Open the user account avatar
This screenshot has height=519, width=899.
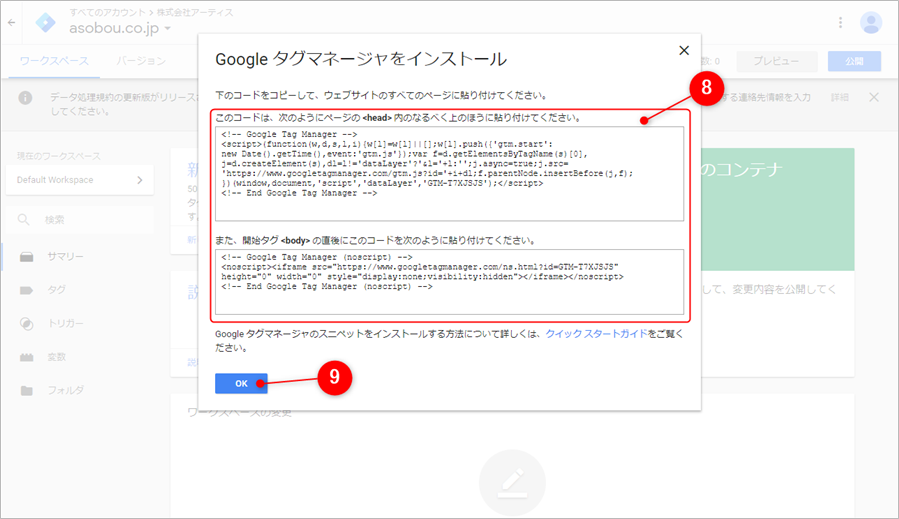(871, 22)
